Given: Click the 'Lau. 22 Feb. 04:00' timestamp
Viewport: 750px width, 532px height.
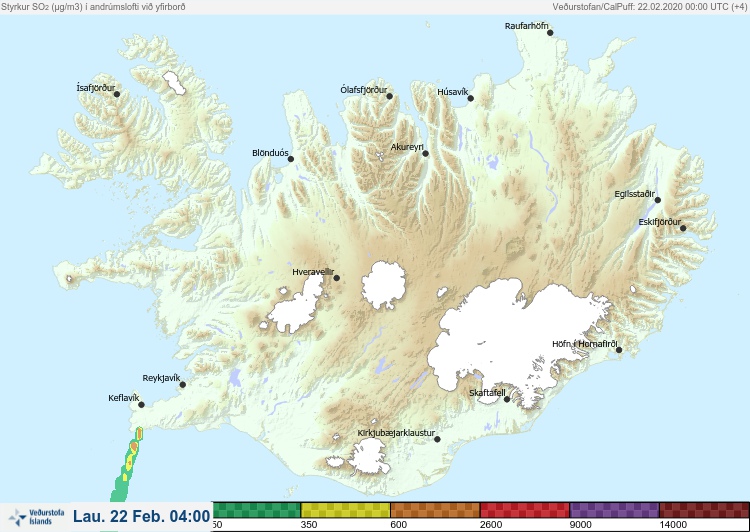Looking at the screenshot, I should 142,516.
